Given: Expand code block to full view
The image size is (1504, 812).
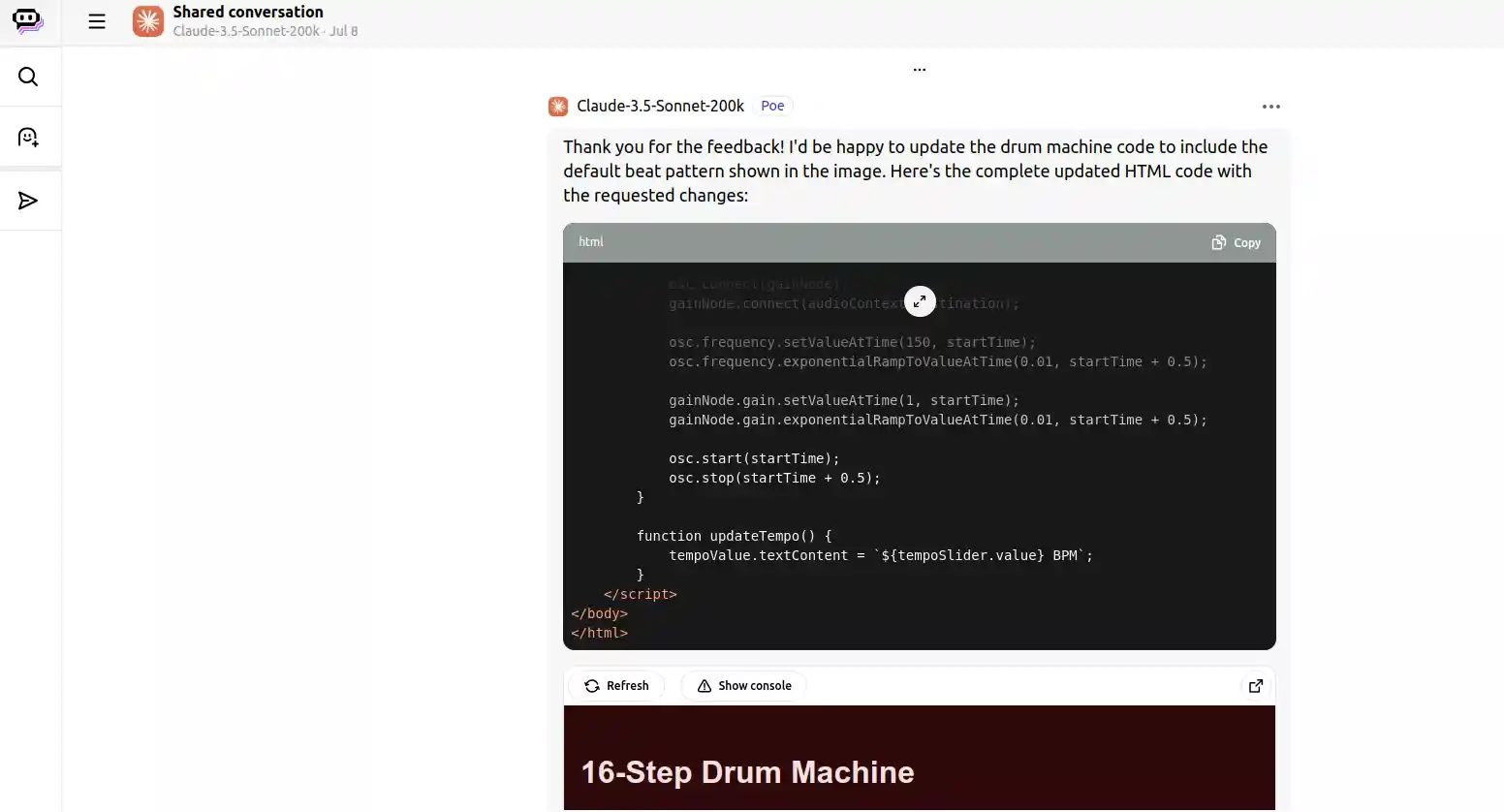Looking at the screenshot, I should point(920,301).
